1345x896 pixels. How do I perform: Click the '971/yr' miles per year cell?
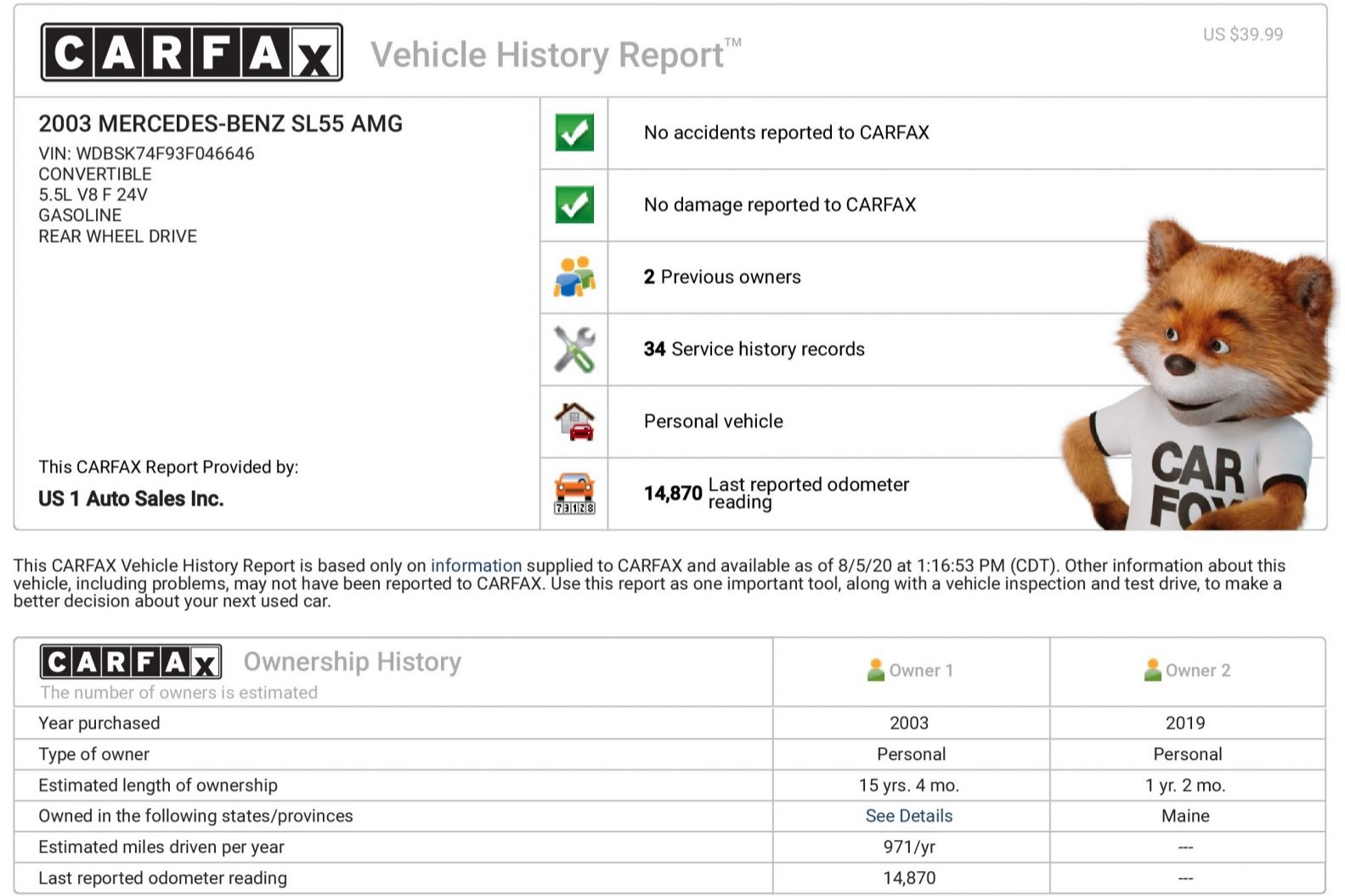tap(909, 848)
